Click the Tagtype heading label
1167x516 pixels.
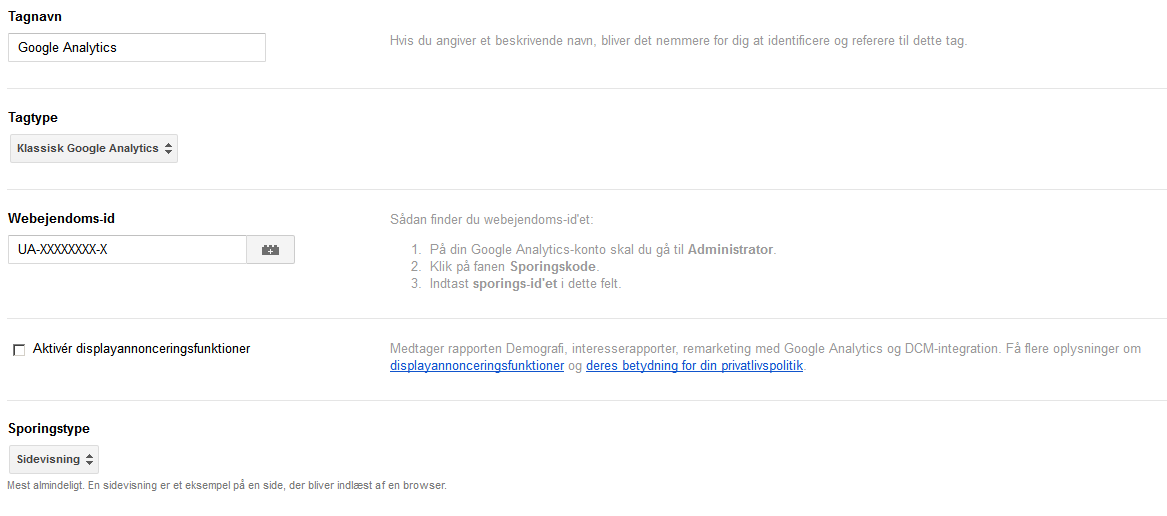33,118
